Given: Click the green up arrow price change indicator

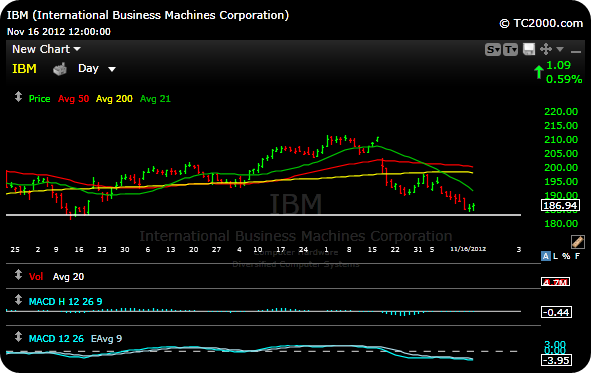Looking at the screenshot, I should (539, 72).
